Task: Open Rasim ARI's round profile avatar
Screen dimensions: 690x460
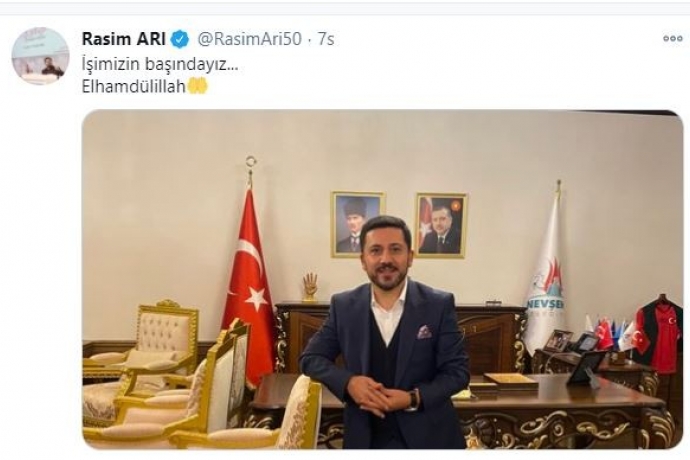Action: (40, 55)
